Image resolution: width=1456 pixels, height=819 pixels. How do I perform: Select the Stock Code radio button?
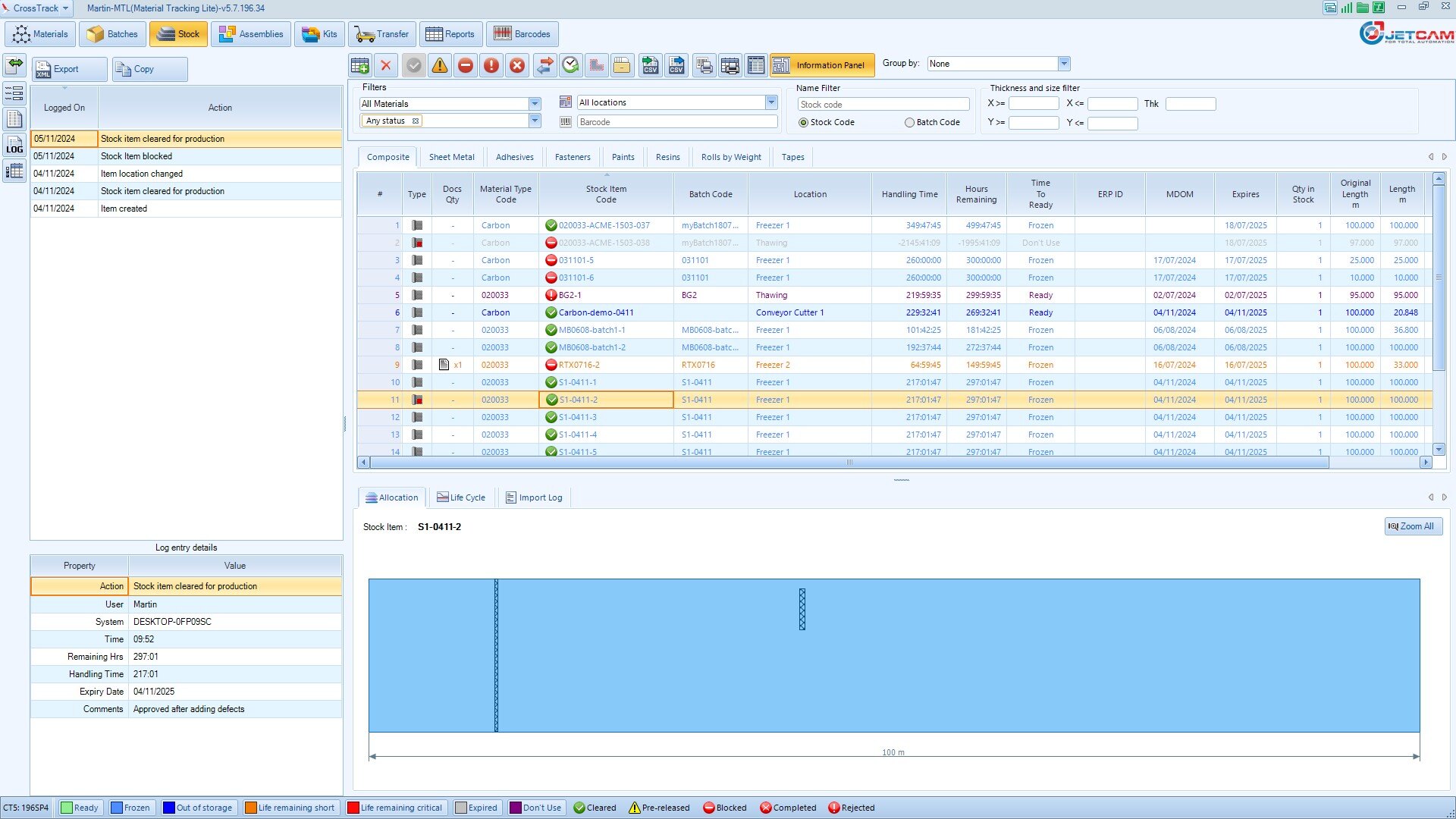[803, 122]
